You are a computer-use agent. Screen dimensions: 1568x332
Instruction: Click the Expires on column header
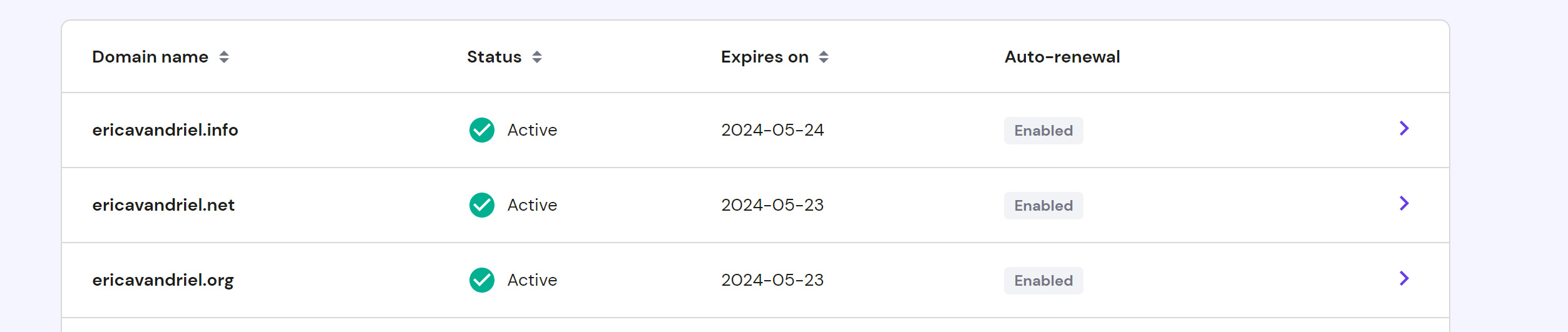tap(764, 57)
